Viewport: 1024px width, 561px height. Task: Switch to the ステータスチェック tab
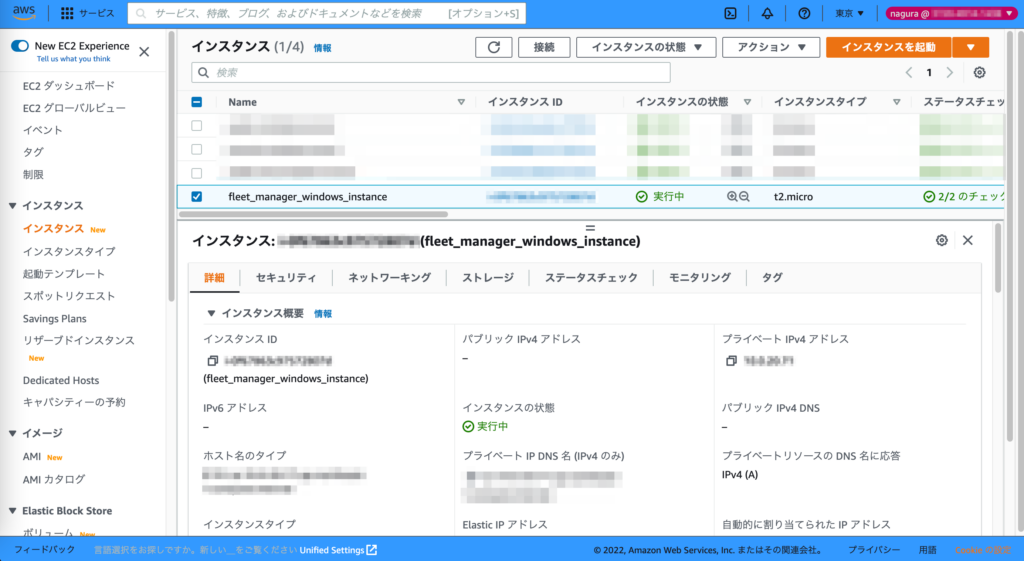pos(591,278)
